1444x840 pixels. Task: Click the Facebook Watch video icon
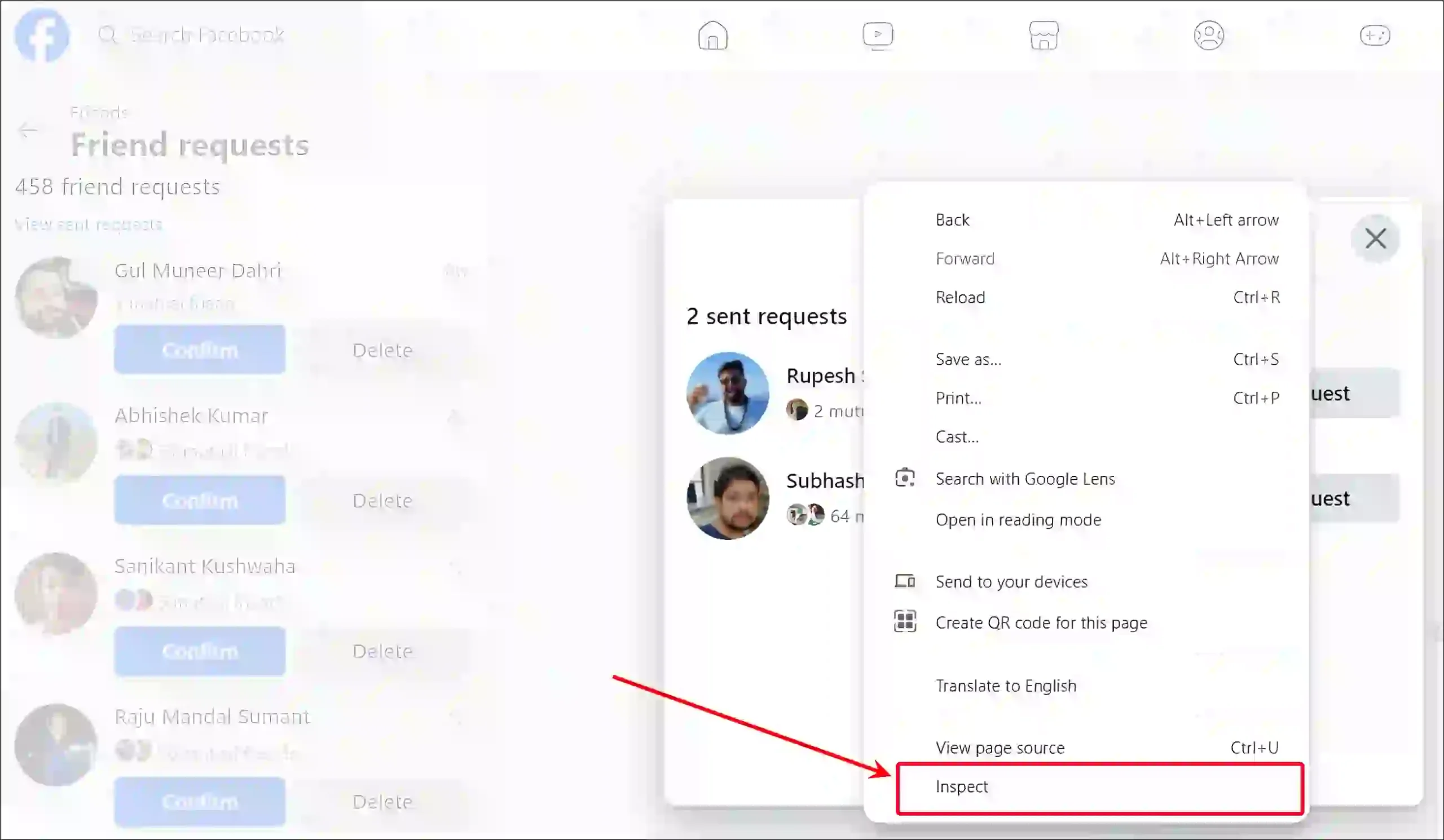click(877, 35)
